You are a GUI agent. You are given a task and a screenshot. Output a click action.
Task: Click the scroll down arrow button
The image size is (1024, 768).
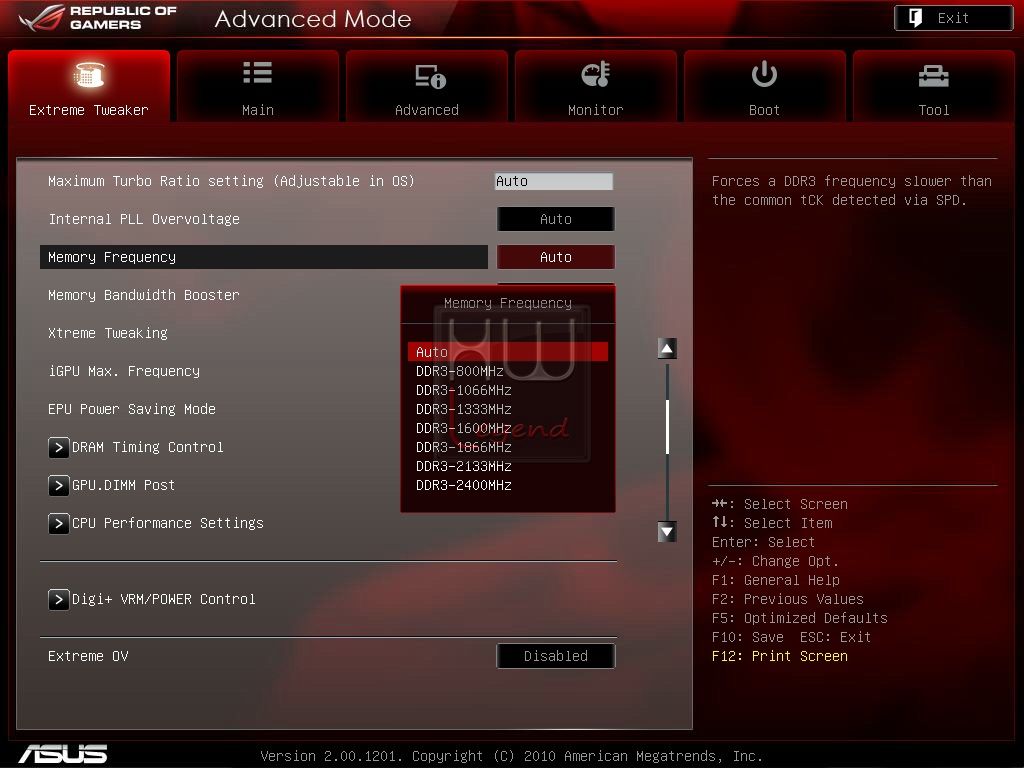click(x=667, y=532)
